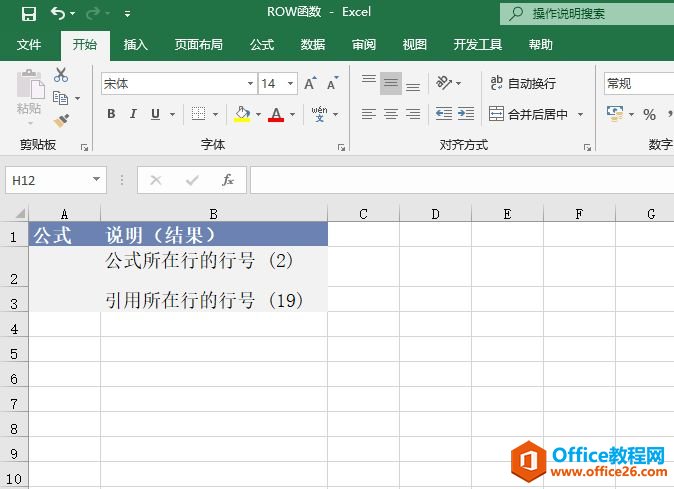This screenshot has width=674, height=489.
Task: Click cell with 引用所在行的行号 (19)
Action: [x=214, y=299]
